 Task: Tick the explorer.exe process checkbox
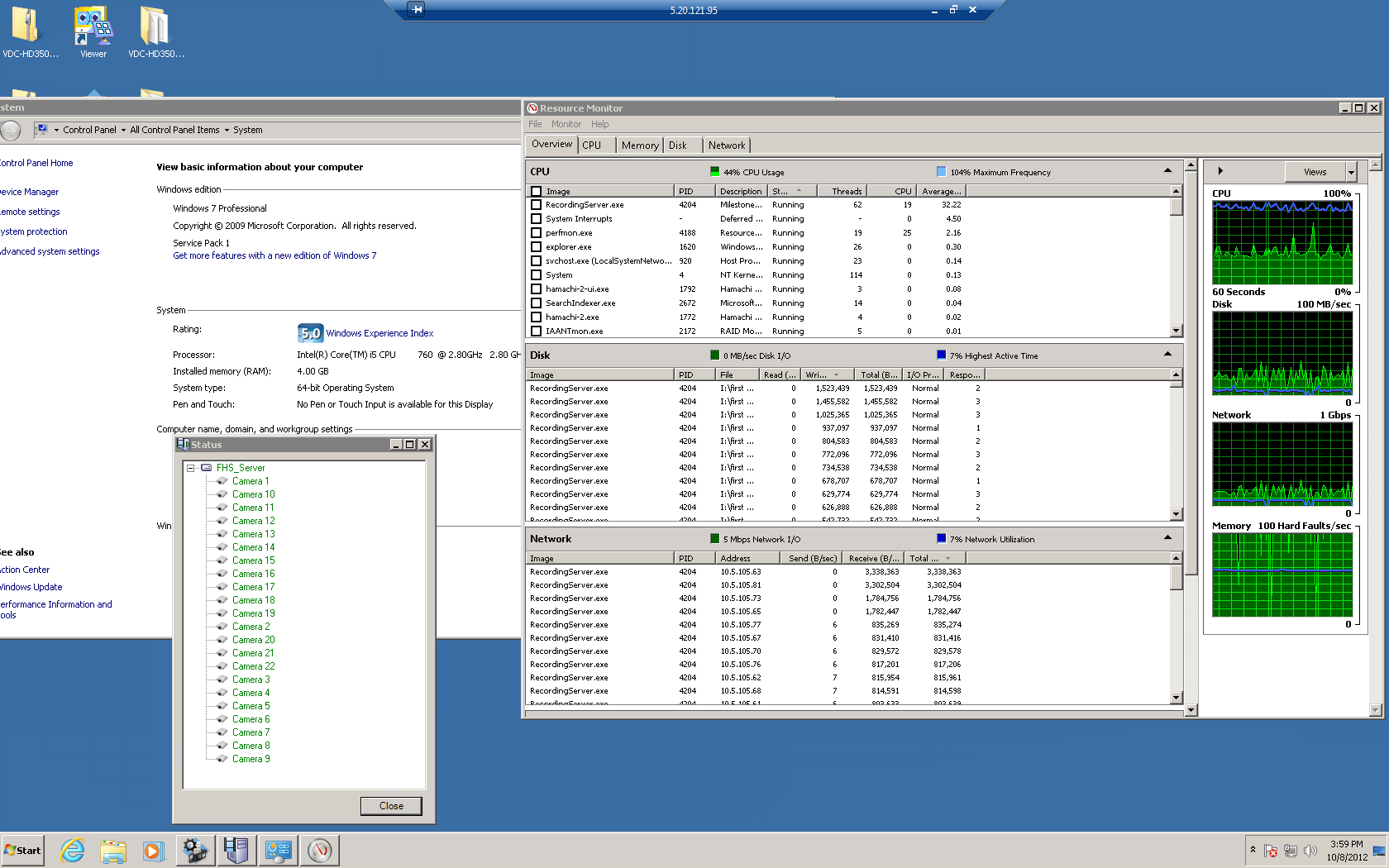(x=536, y=247)
